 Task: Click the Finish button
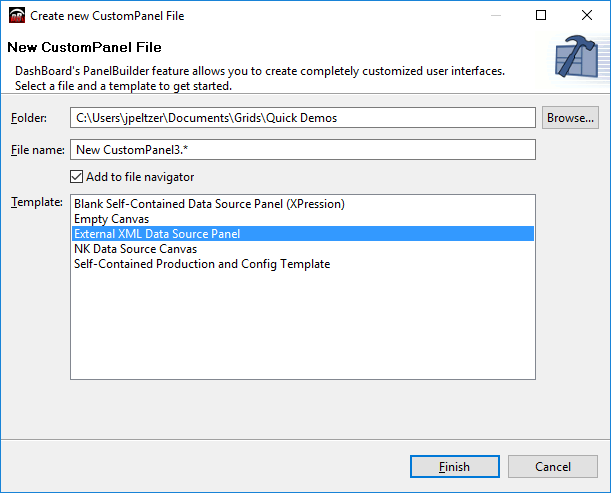point(454,467)
